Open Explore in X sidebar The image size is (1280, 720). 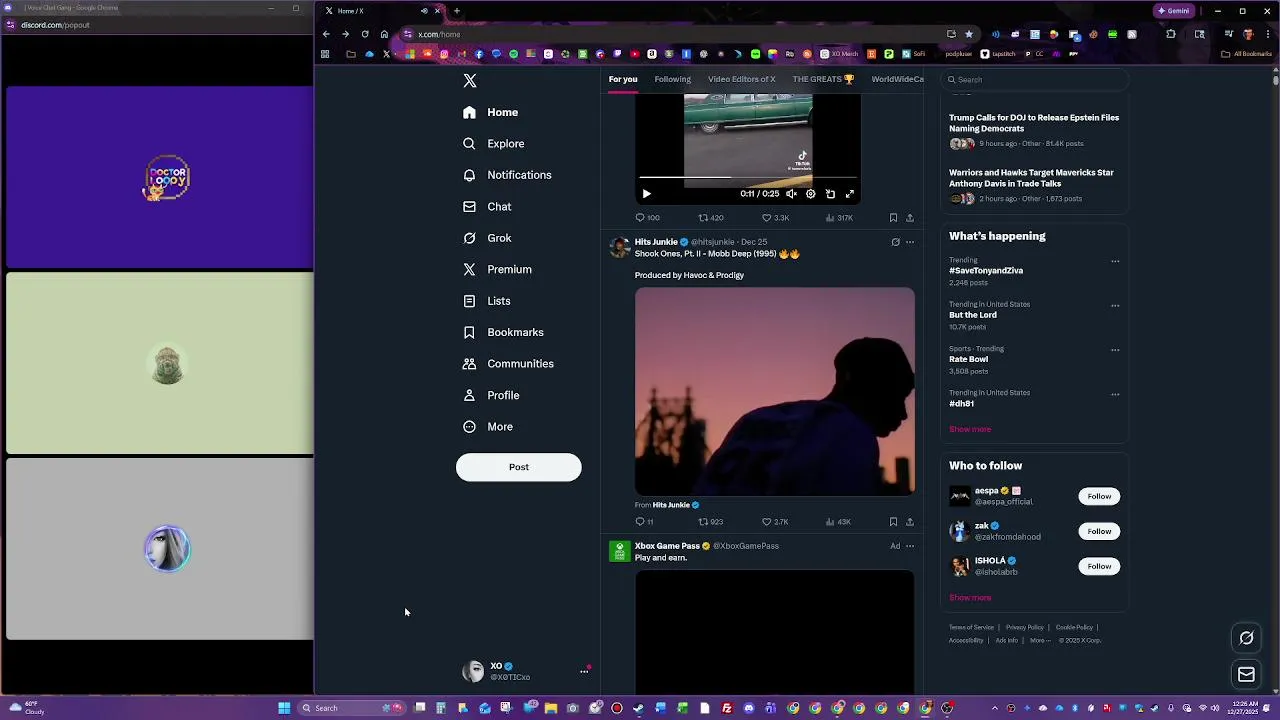(x=494, y=144)
